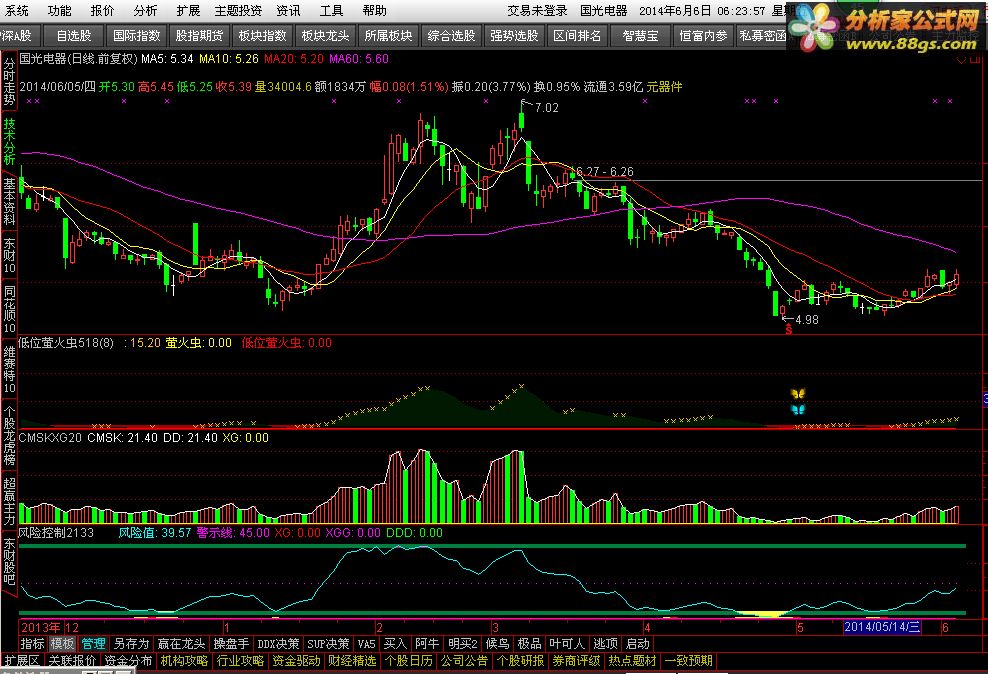This screenshot has height=674, width=988.
Task: Apply the 叶可人 template
Action: 567,644
